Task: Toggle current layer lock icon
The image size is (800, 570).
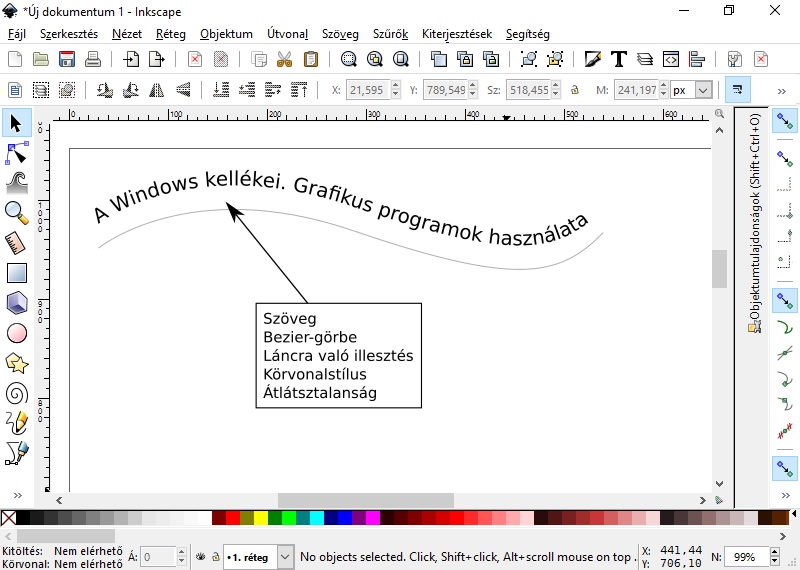Action: 216,557
